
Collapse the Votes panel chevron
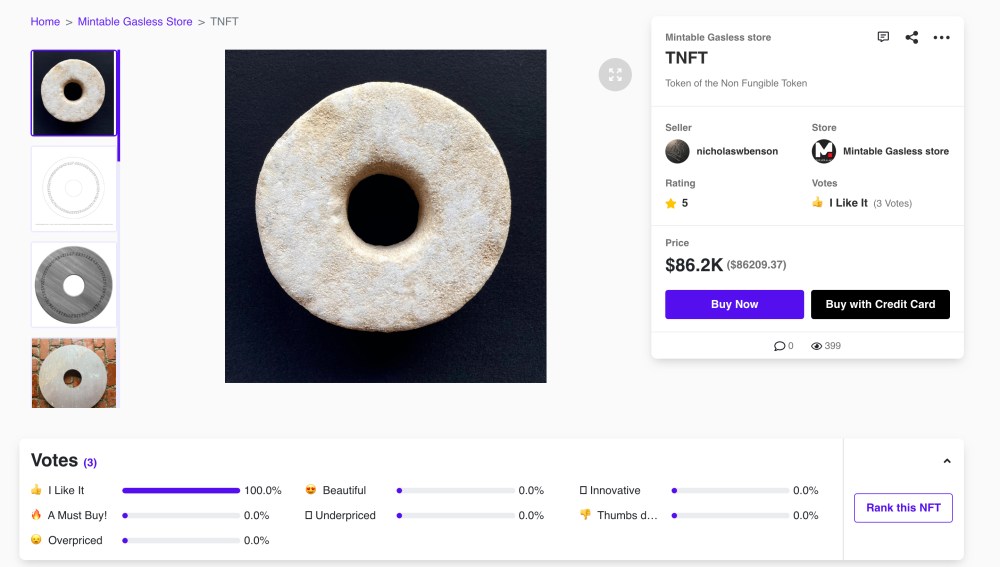[x=947, y=461]
